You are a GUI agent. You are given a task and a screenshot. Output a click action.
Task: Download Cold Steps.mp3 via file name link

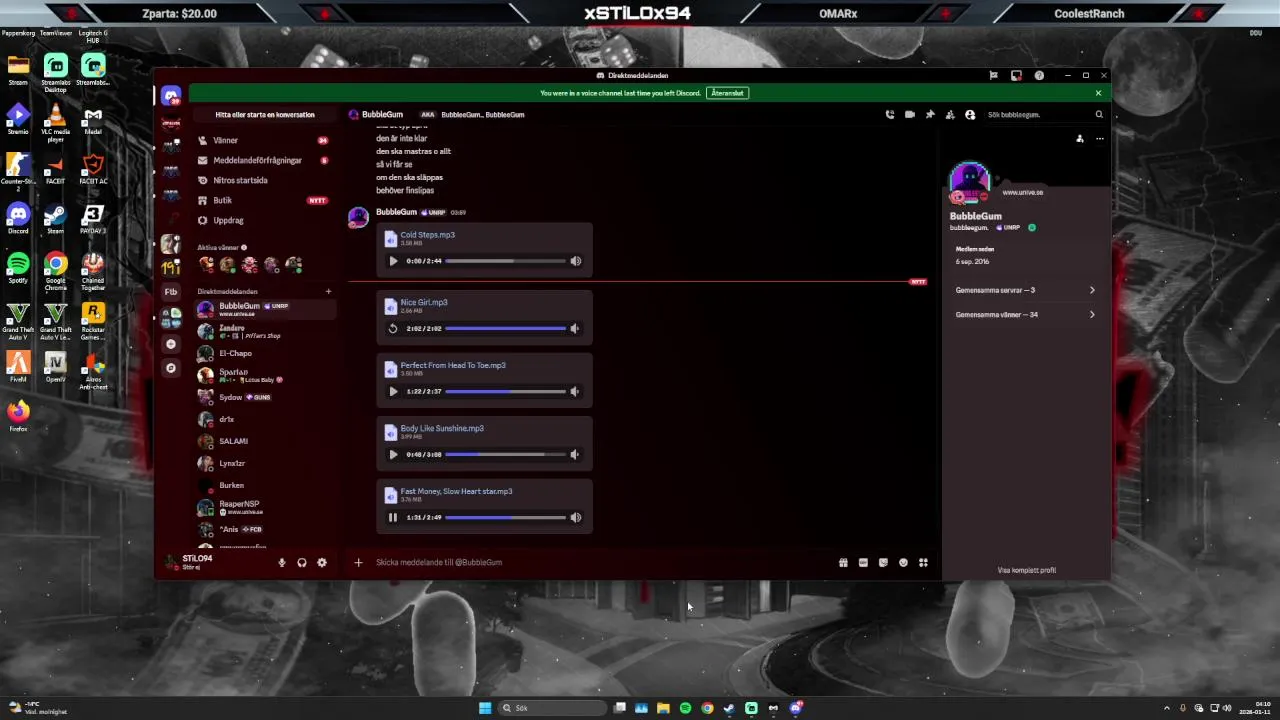point(427,235)
